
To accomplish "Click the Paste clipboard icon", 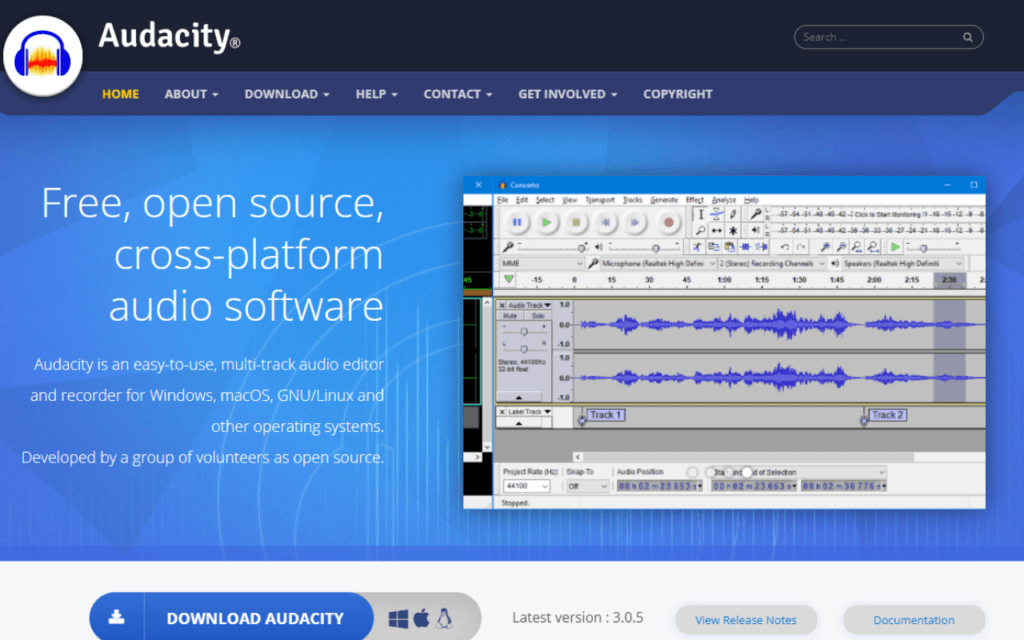I will (729, 247).
